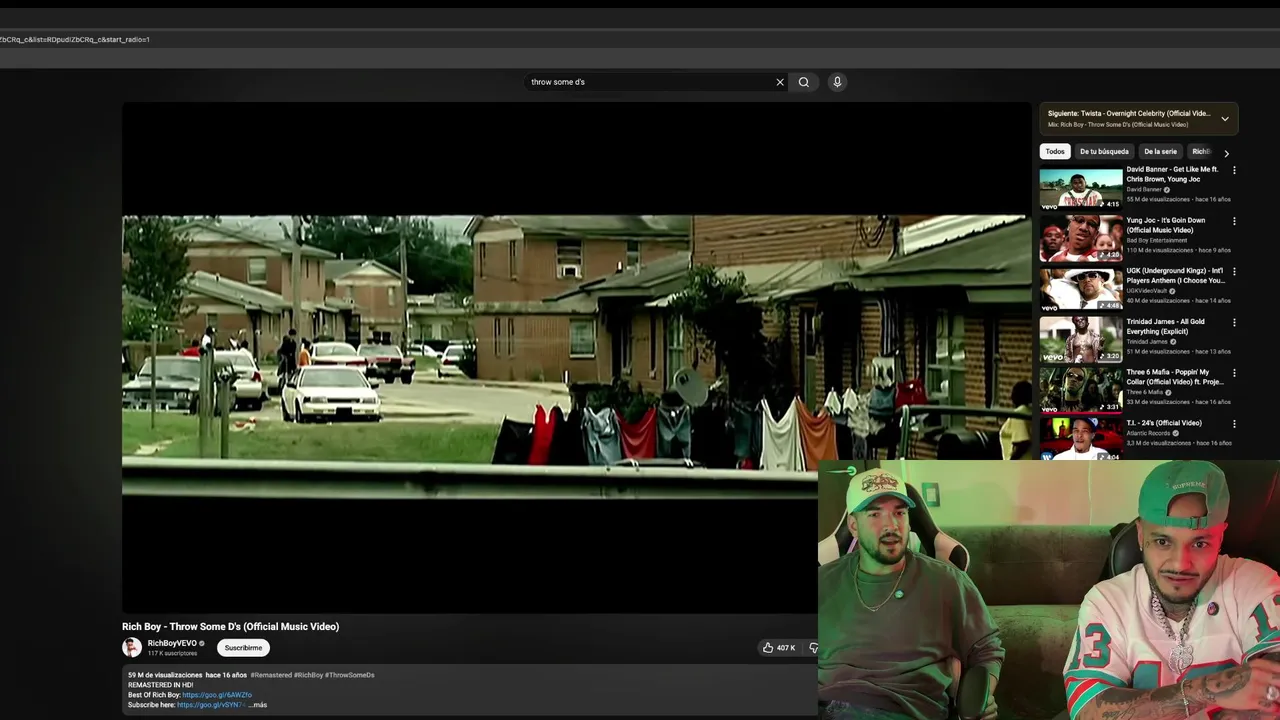Expand the Siguiente mix playlist panel
The image size is (1280, 720).
(x=1224, y=119)
